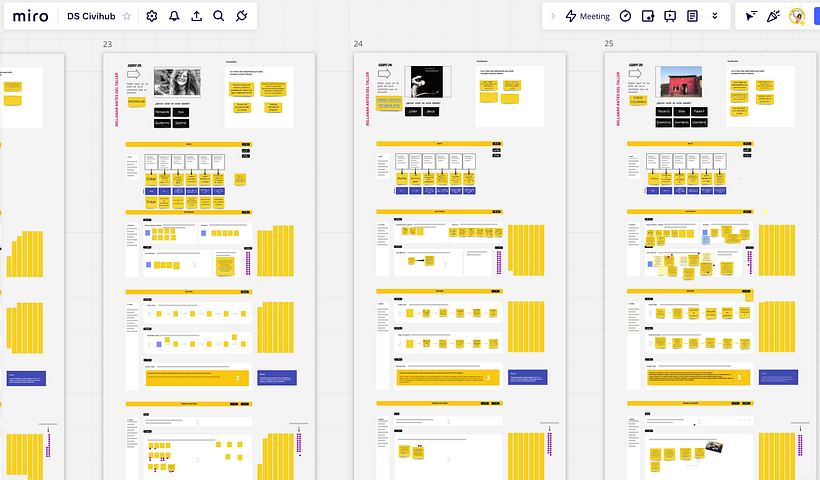Open the apps plug icon

(x=241, y=16)
